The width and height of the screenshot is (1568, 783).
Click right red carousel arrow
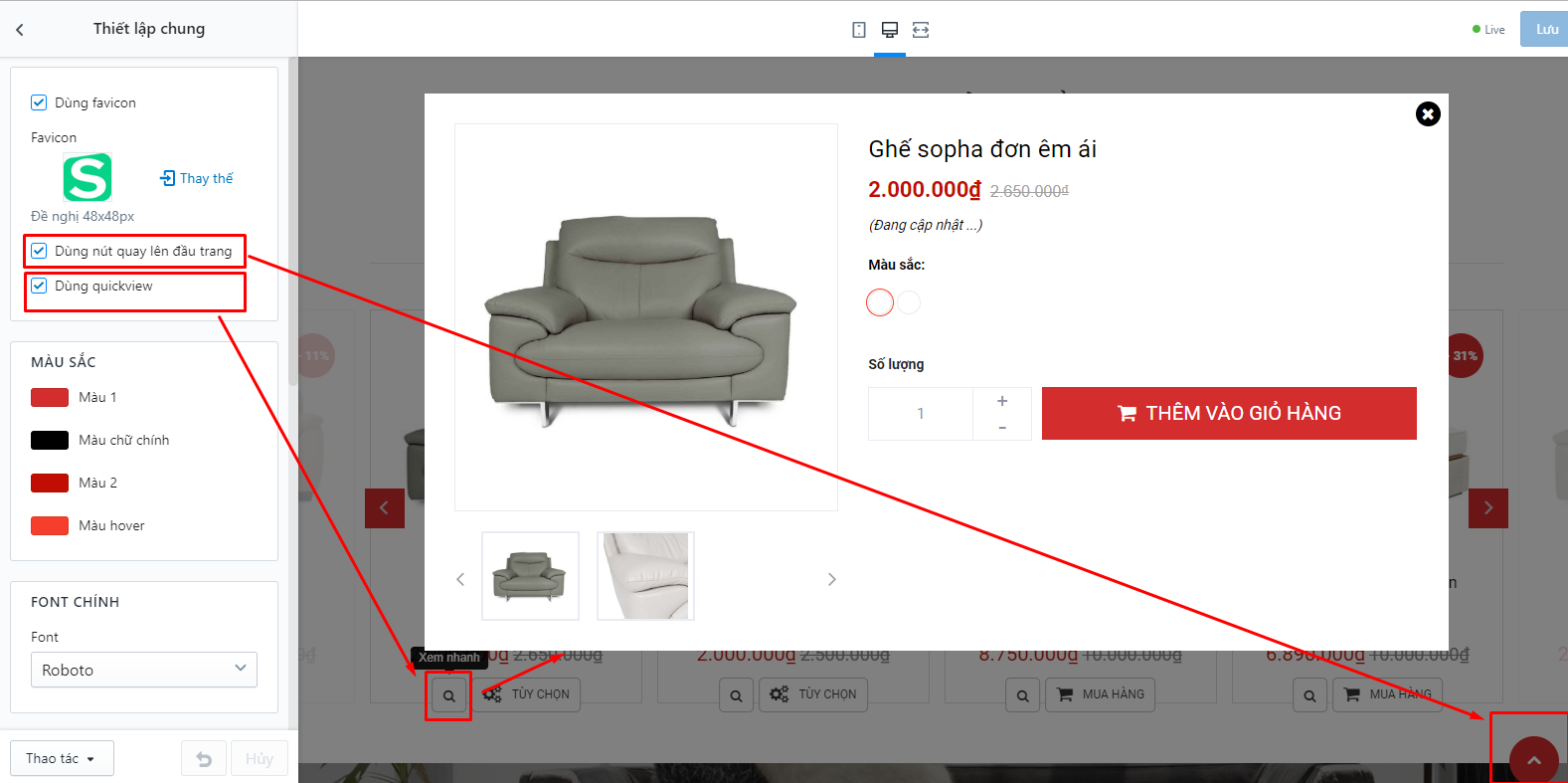click(1488, 508)
